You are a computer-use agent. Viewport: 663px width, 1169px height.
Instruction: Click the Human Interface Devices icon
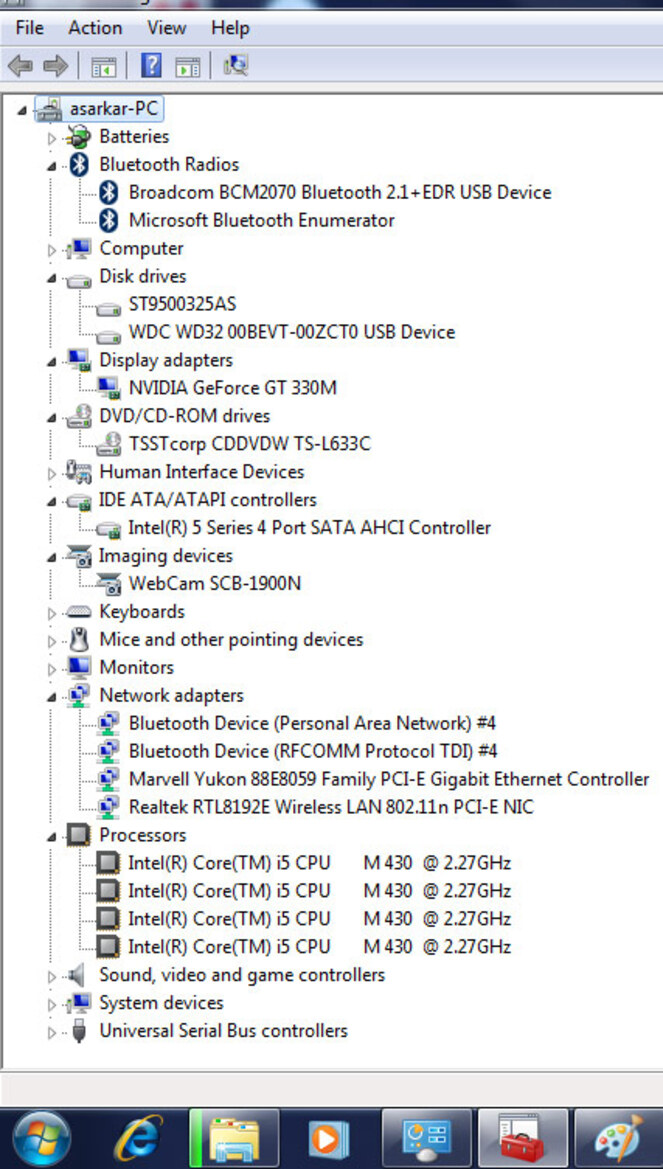click(x=78, y=472)
